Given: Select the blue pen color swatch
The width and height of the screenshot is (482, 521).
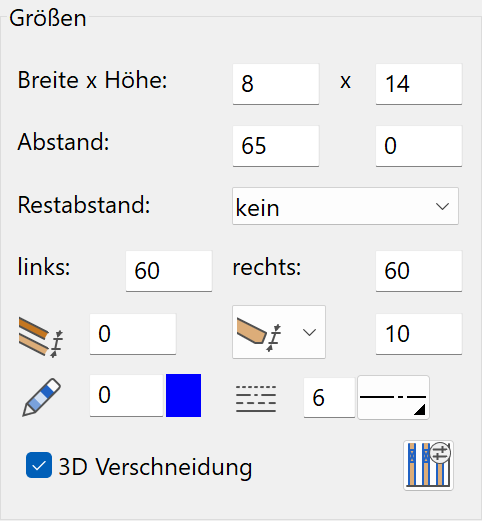Looking at the screenshot, I should [x=183, y=395].
